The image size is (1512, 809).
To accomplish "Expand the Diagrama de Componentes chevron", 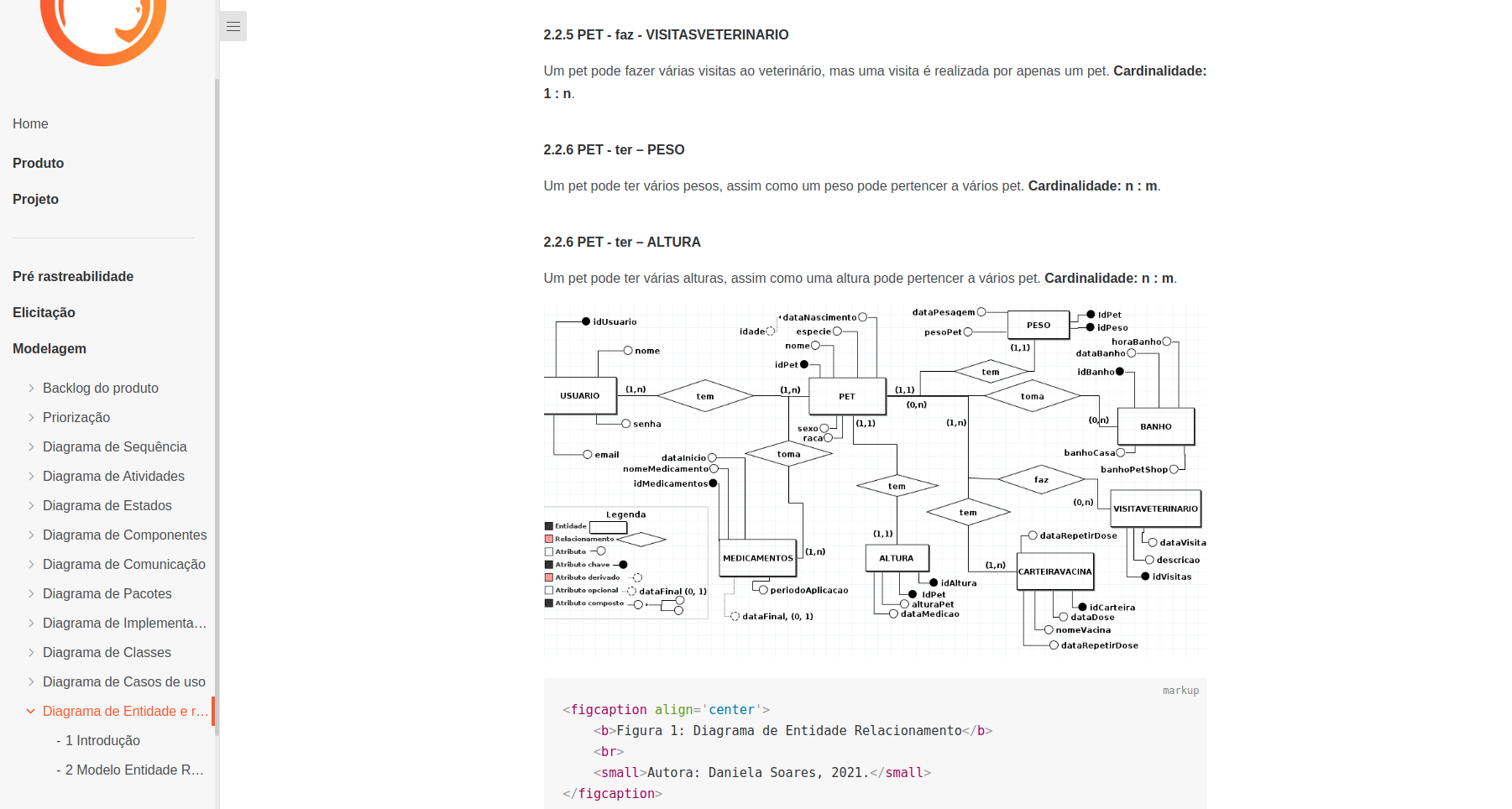I will [x=31, y=535].
